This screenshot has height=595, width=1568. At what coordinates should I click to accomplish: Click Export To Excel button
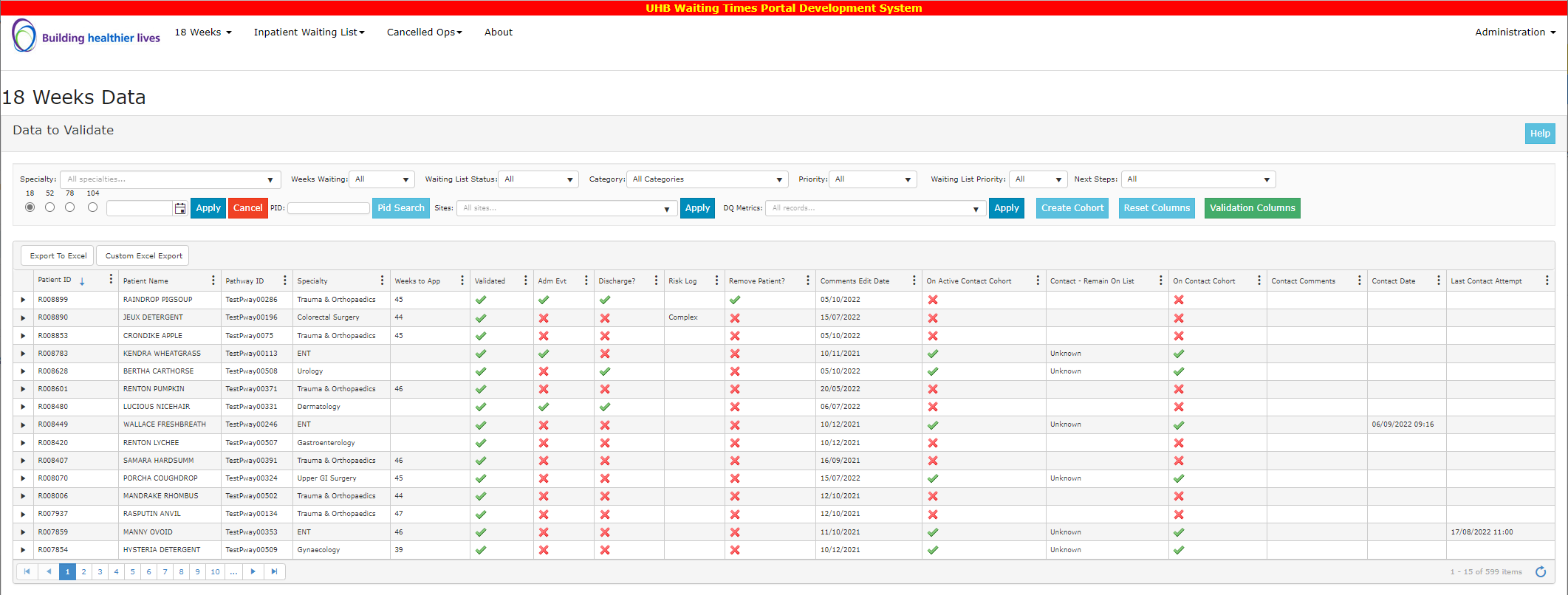[58, 256]
